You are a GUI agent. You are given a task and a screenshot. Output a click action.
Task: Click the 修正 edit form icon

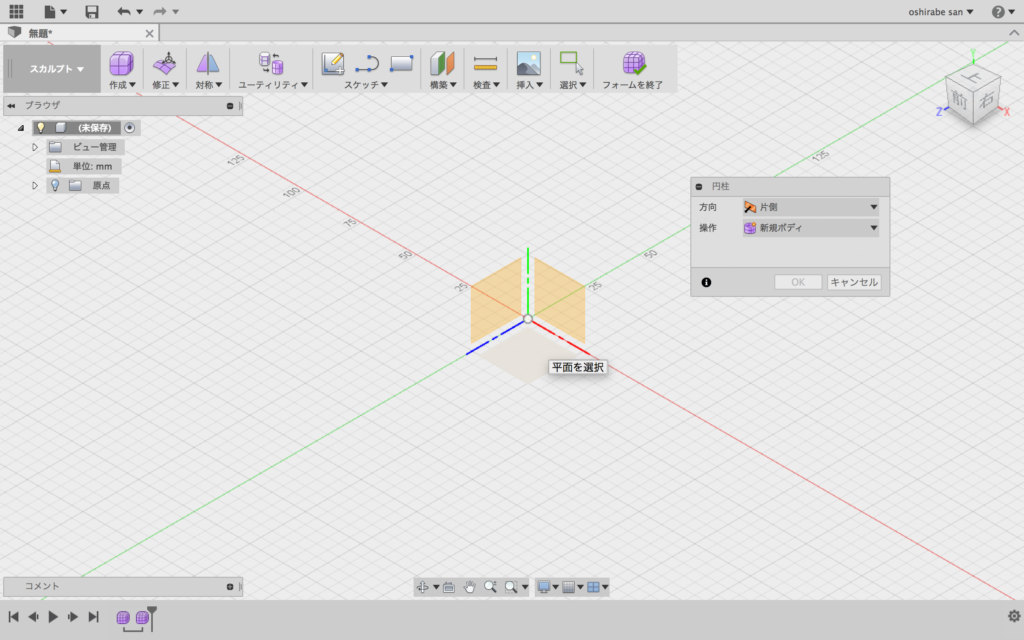[165, 63]
